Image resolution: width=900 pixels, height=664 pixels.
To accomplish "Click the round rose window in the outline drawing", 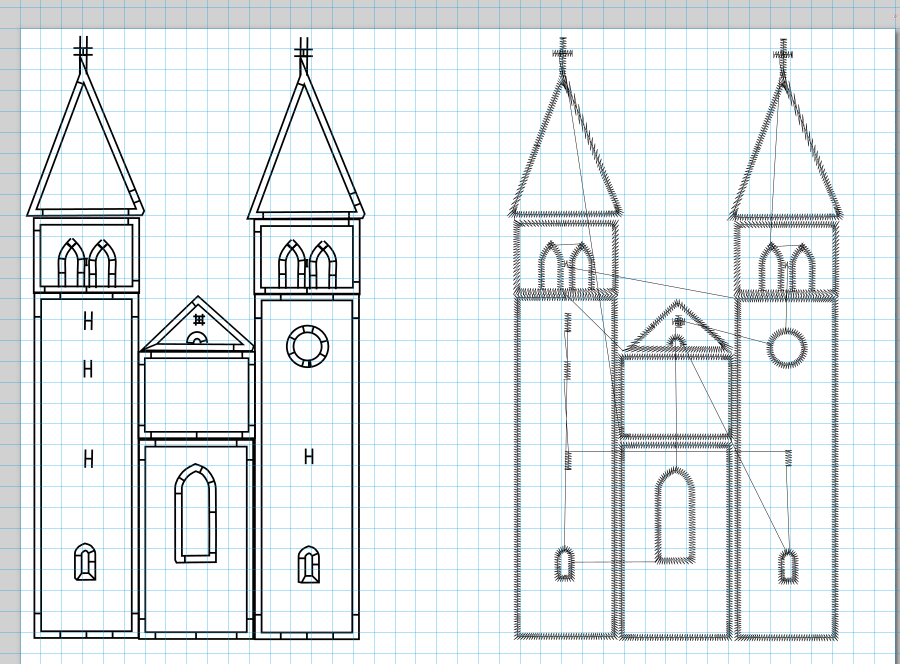I will tap(307, 345).
